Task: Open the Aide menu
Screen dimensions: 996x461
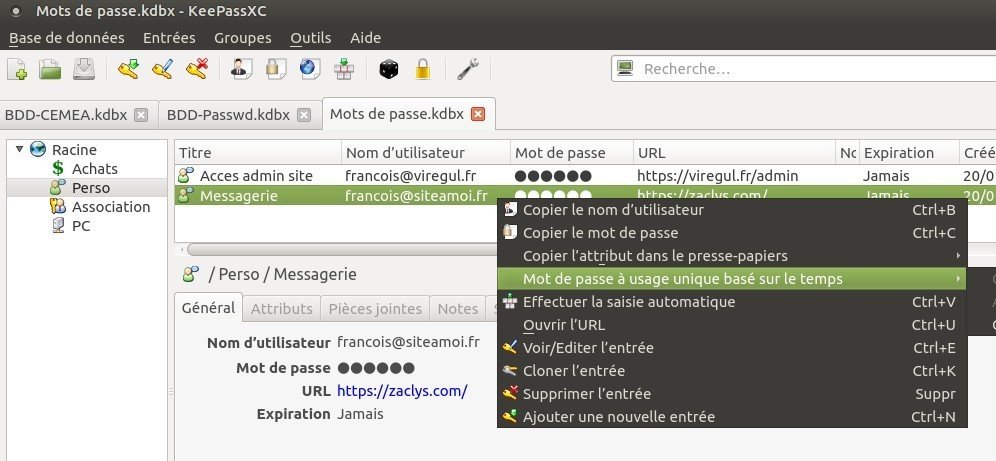Action: pyautogui.click(x=366, y=38)
